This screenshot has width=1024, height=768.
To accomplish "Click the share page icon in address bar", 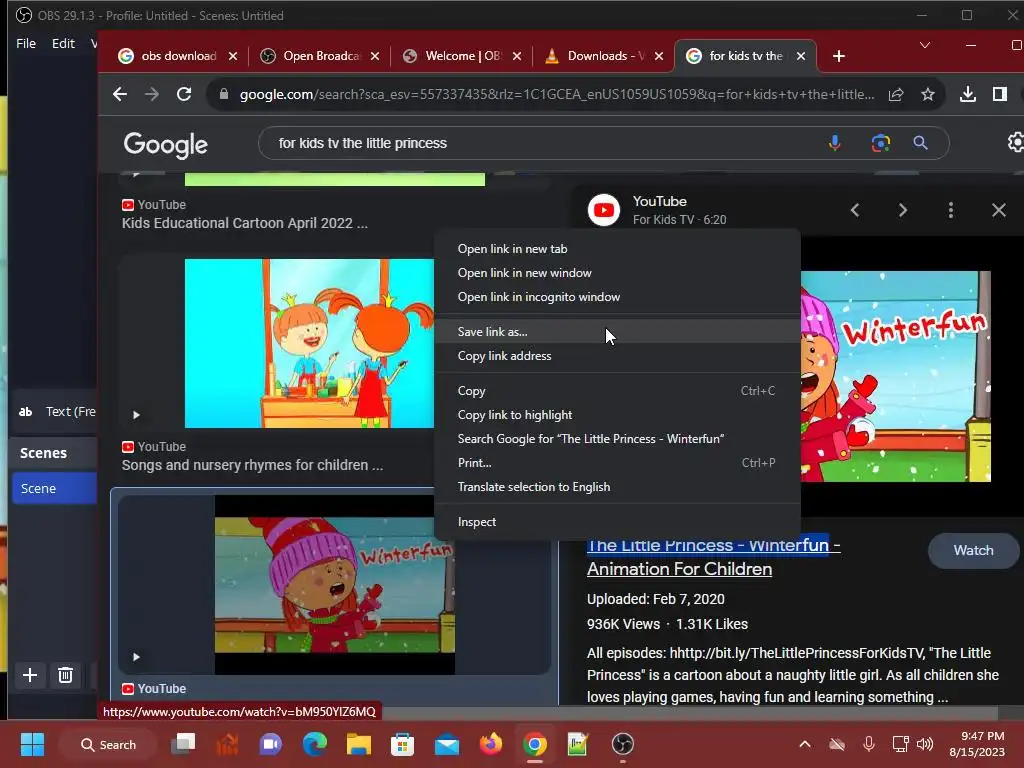I will [x=896, y=95].
